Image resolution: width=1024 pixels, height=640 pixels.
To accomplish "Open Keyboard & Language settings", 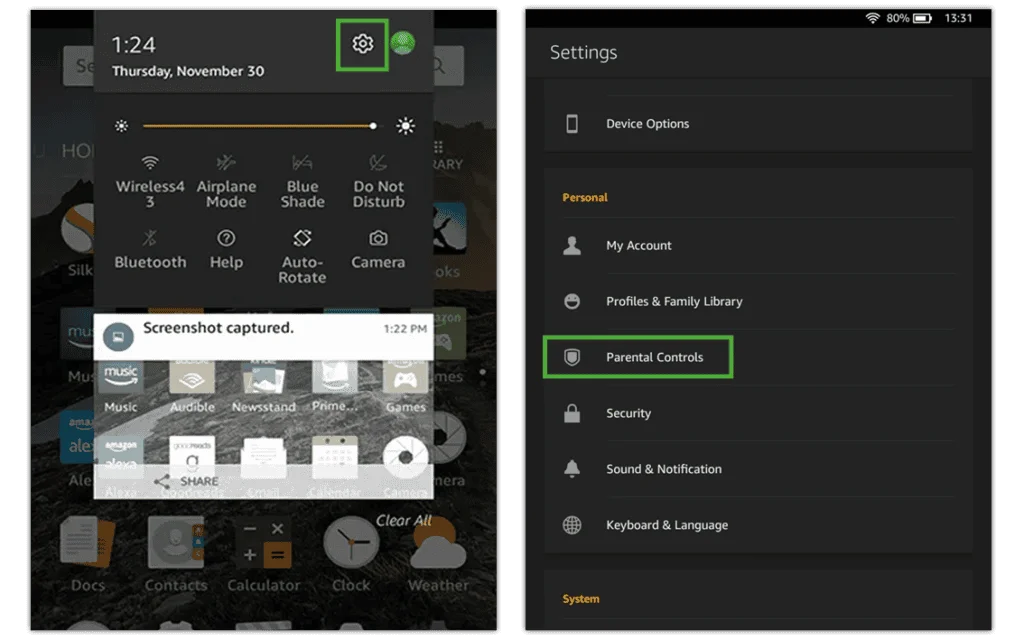I will pos(758,525).
